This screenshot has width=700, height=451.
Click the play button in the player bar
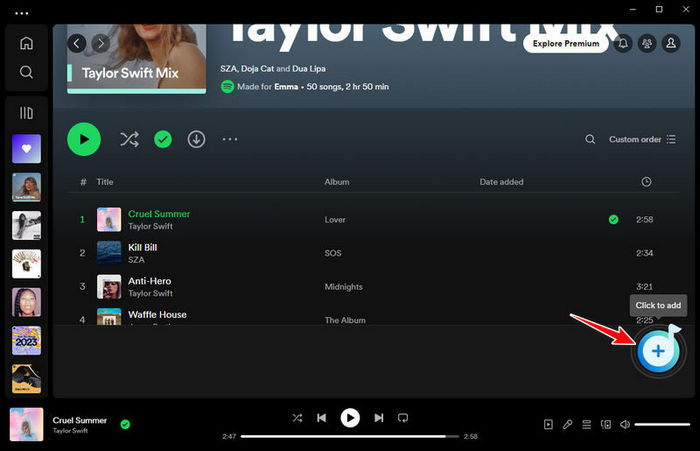pos(350,418)
